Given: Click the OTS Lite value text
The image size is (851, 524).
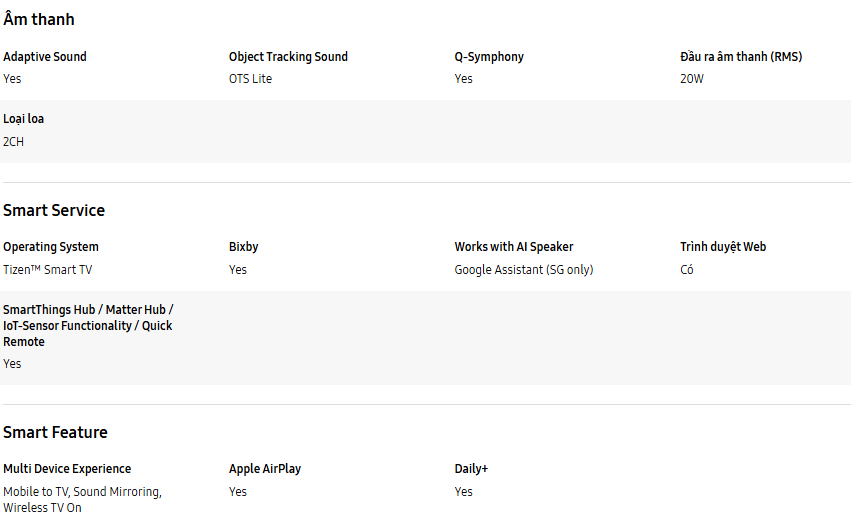Looking at the screenshot, I should [x=250, y=79].
